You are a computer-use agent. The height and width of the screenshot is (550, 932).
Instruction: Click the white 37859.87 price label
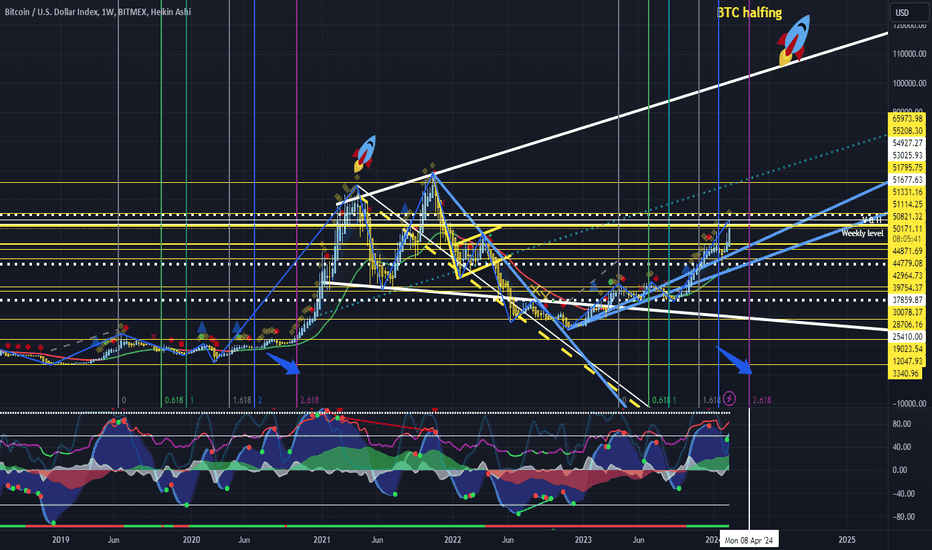[908, 300]
